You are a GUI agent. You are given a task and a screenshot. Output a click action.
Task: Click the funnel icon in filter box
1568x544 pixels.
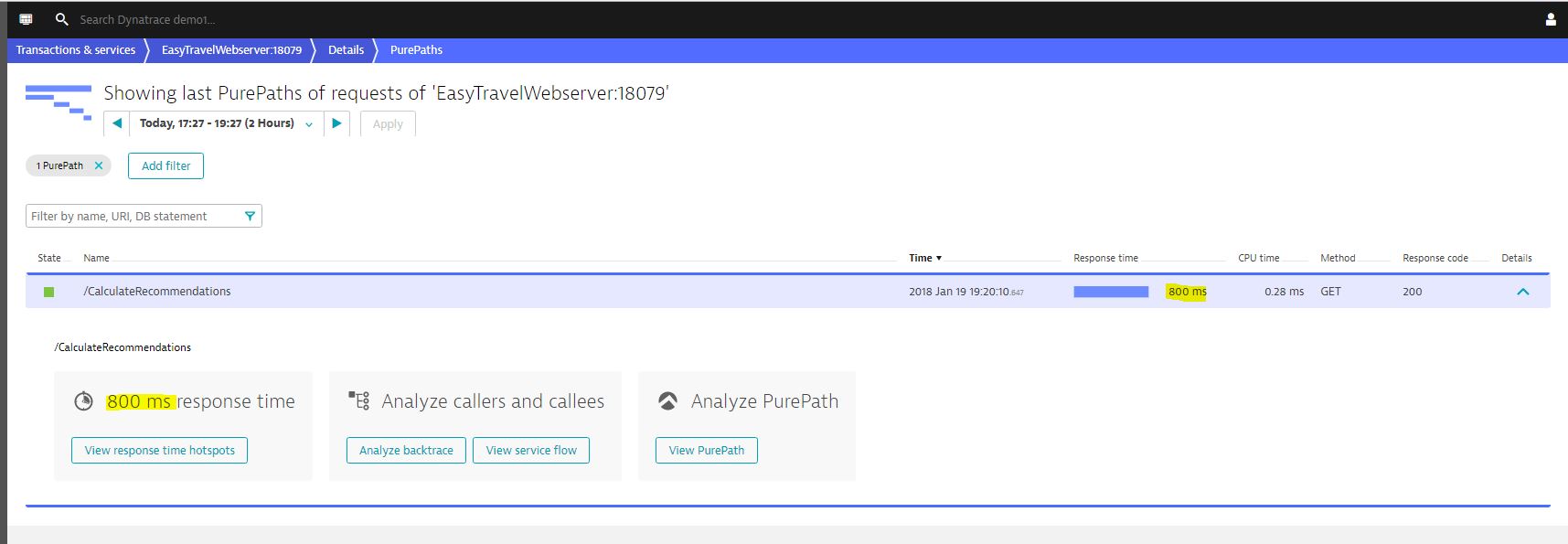[250, 216]
